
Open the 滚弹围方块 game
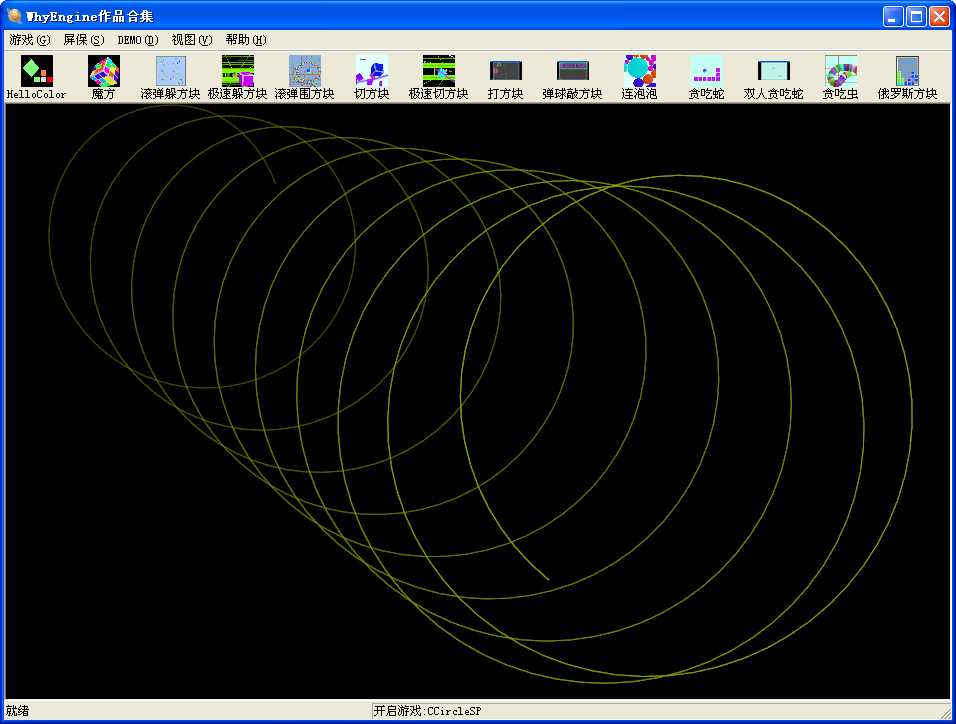point(304,77)
